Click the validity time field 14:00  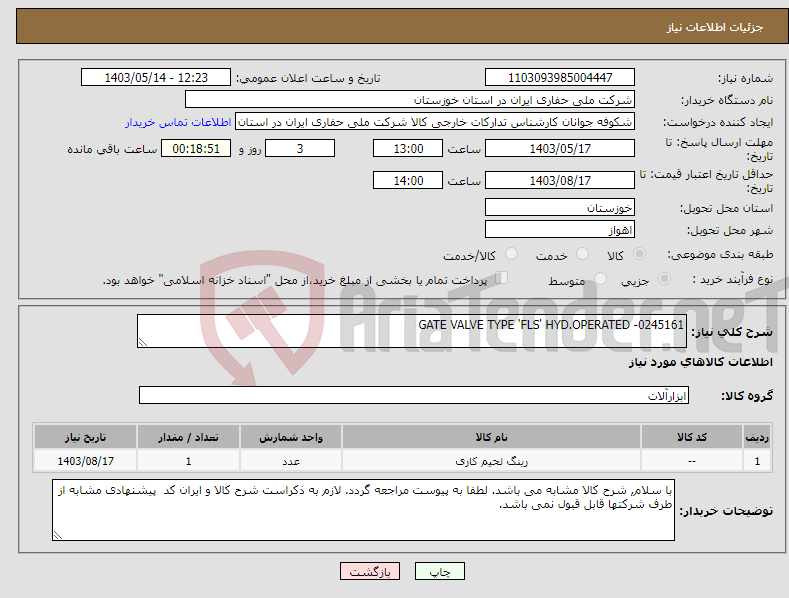(x=408, y=180)
